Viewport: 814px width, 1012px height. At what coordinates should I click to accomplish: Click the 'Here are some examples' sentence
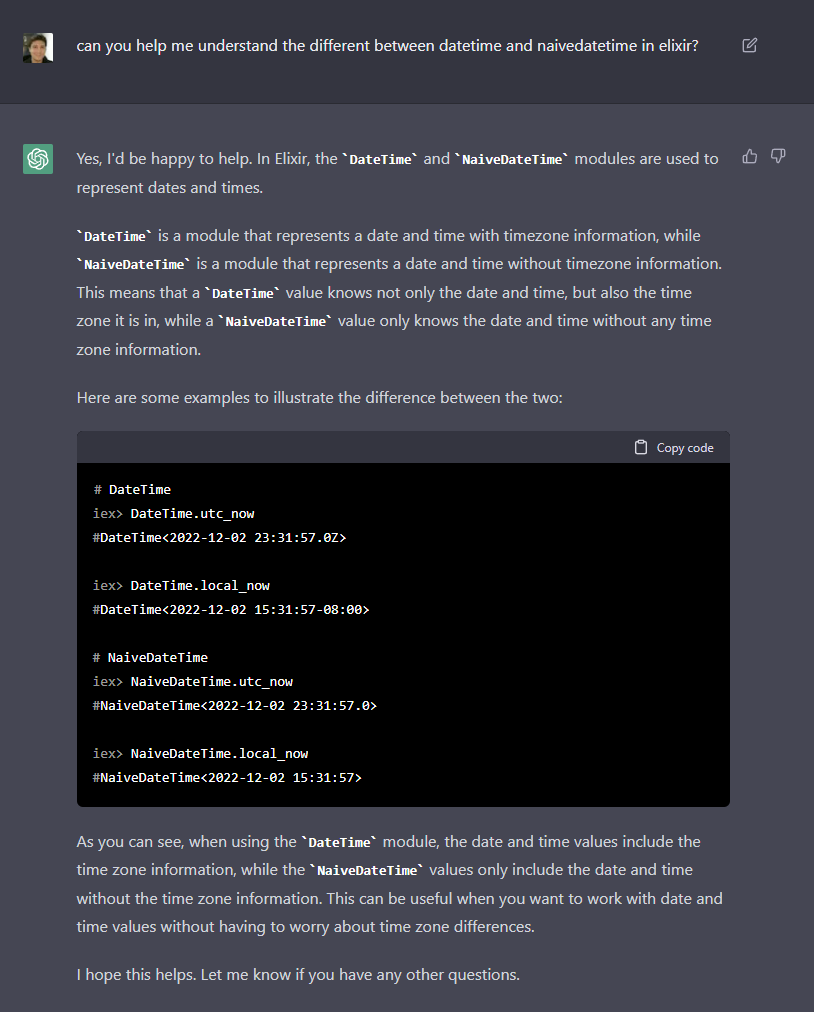point(320,398)
